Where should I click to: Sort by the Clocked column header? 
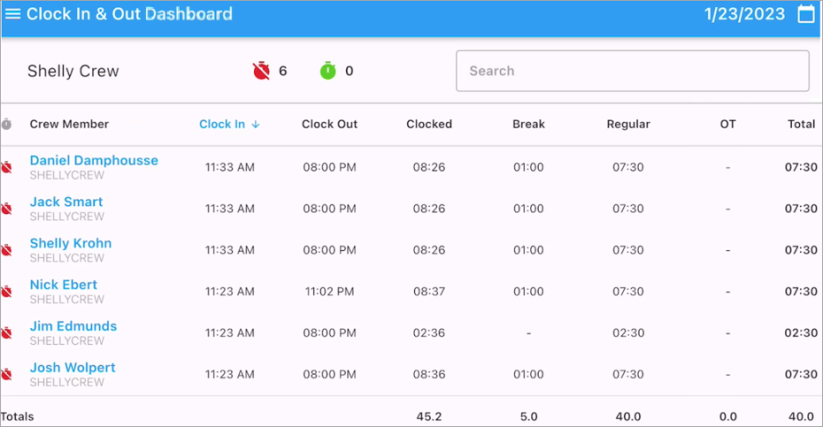[x=429, y=124]
